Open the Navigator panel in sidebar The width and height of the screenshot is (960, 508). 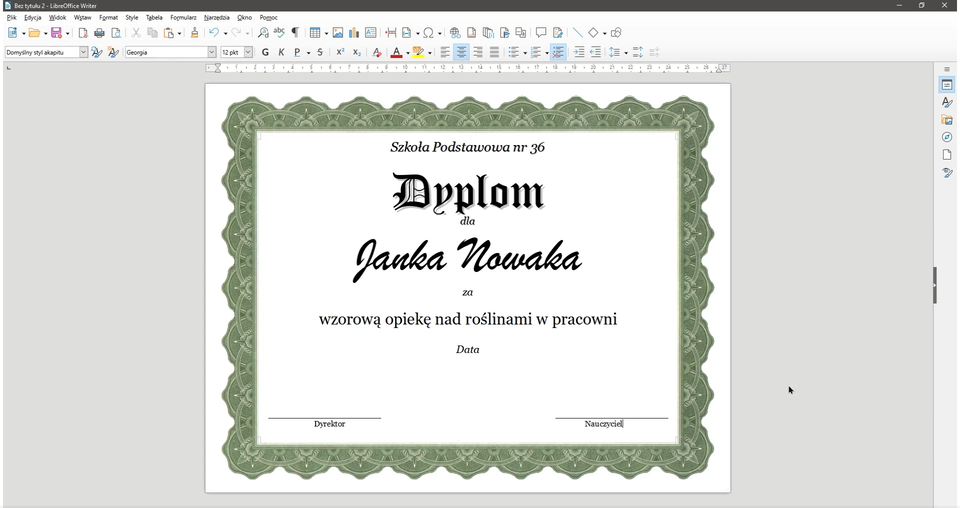(946, 137)
